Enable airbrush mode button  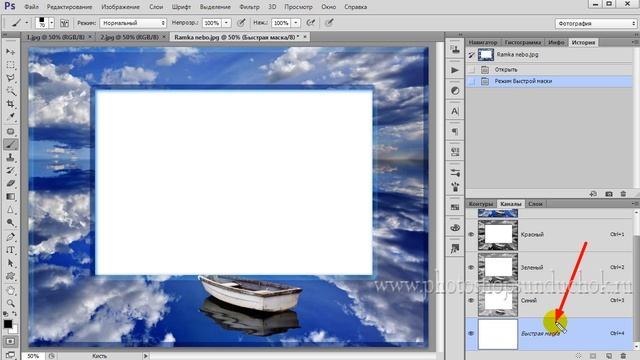pyautogui.click(x=311, y=23)
